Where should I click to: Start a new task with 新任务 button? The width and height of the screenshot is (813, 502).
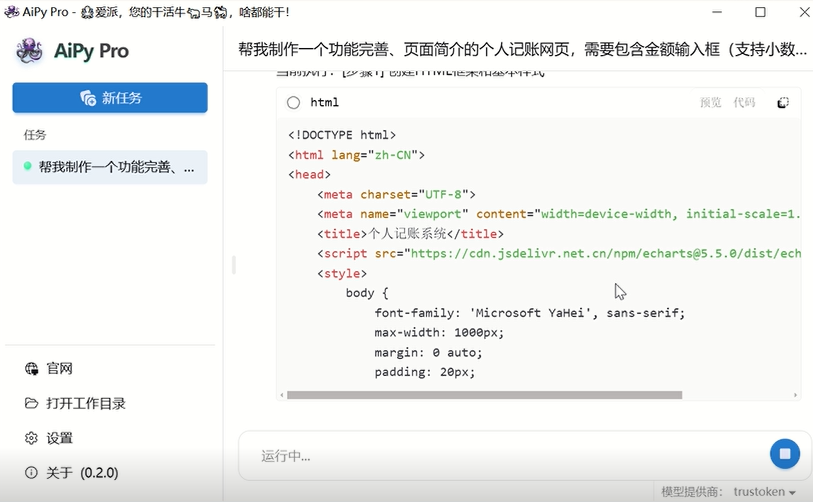coord(110,97)
